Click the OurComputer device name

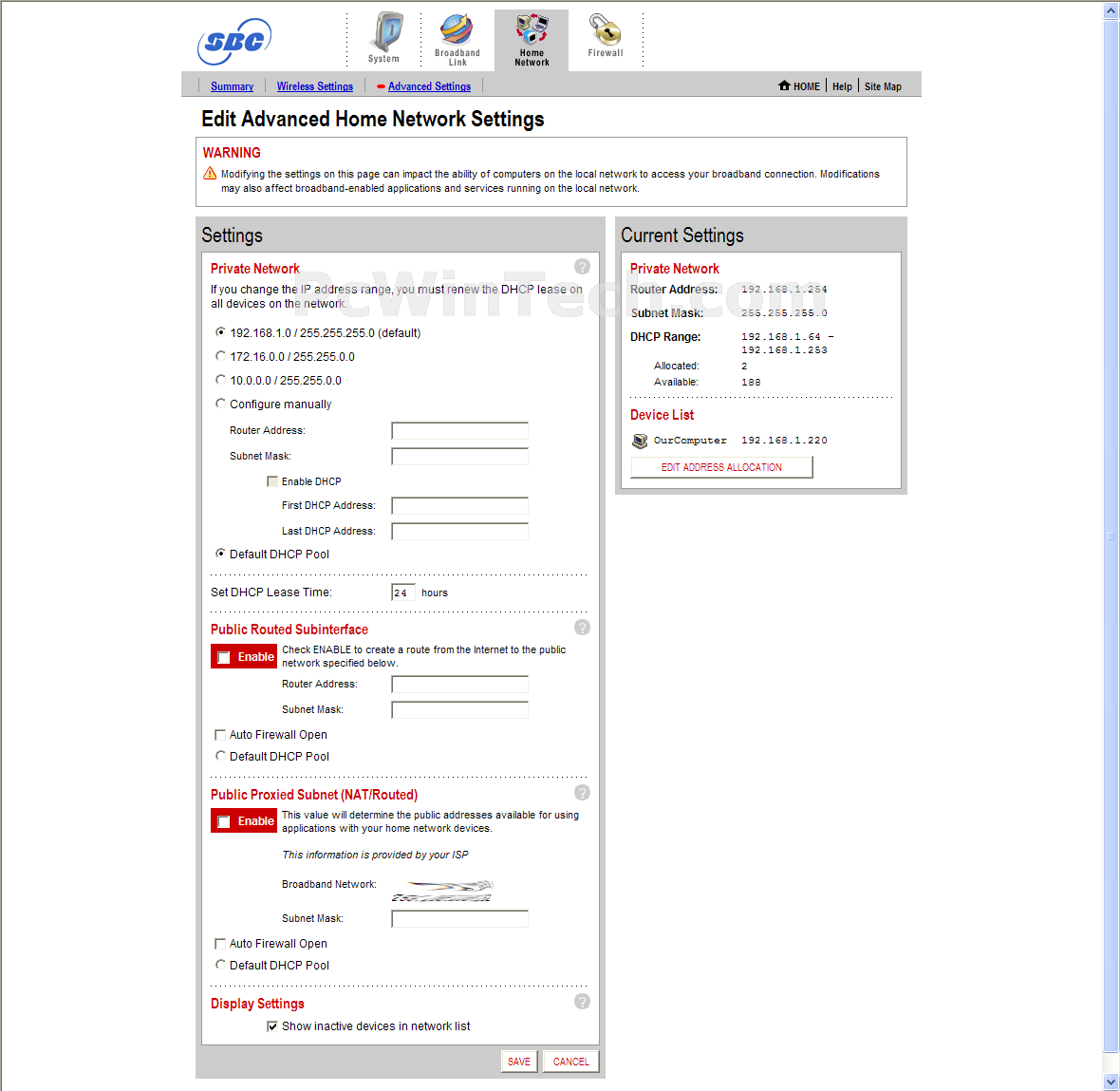click(x=690, y=441)
